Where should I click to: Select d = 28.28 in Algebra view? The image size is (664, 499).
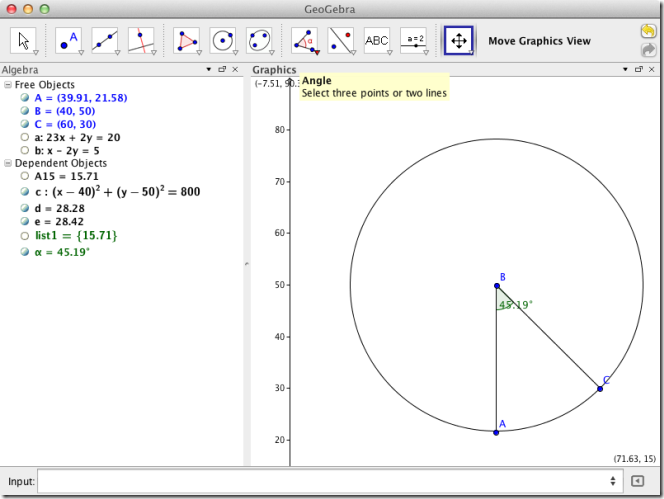[59, 208]
